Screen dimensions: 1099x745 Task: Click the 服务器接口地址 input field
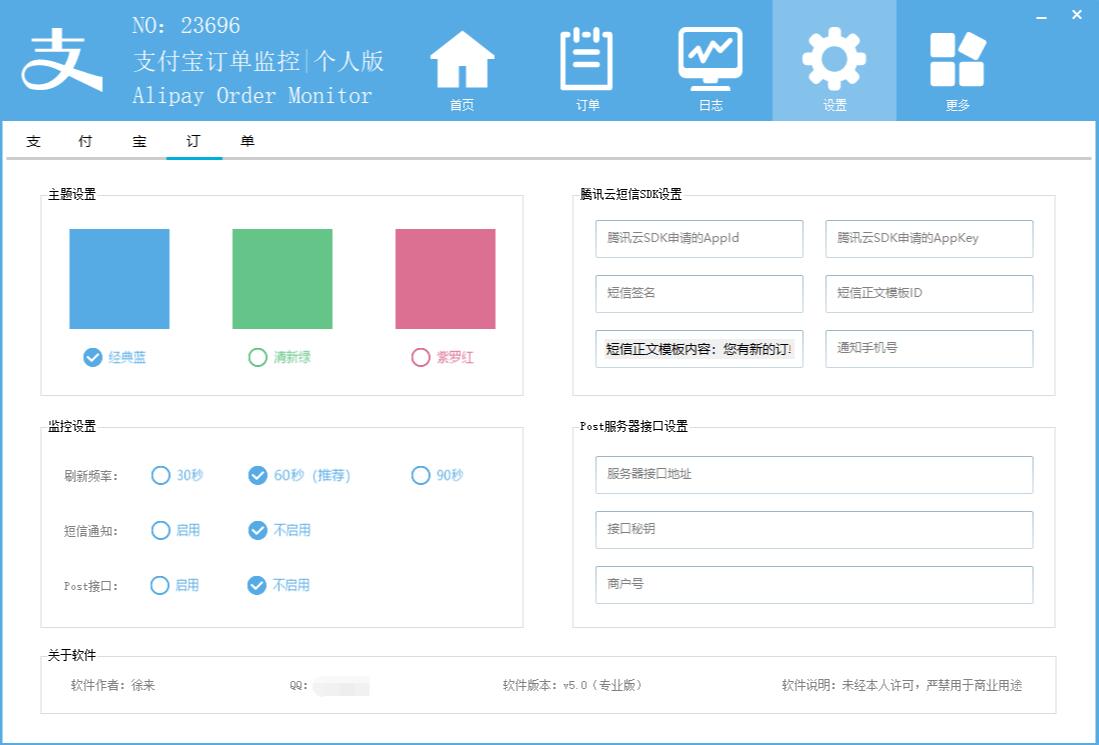pyautogui.click(x=812, y=474)
